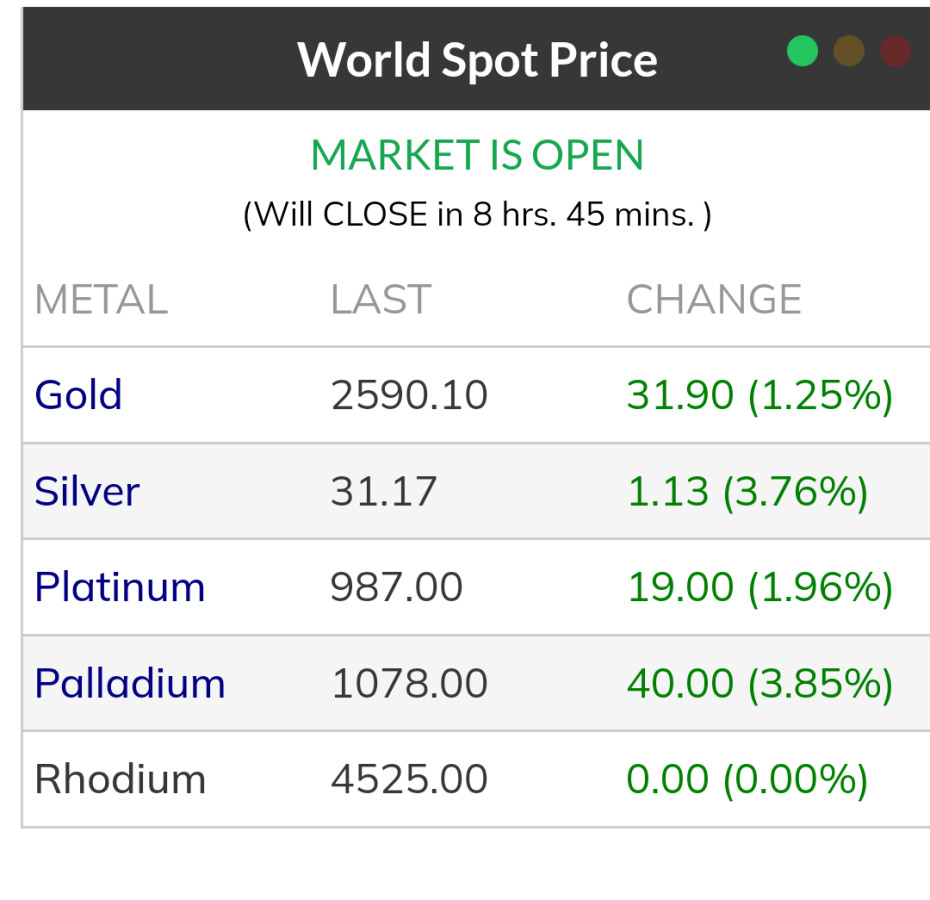Click Gold last price 2590.10
The width and height of the screenshot is (930, 900).
409,395
